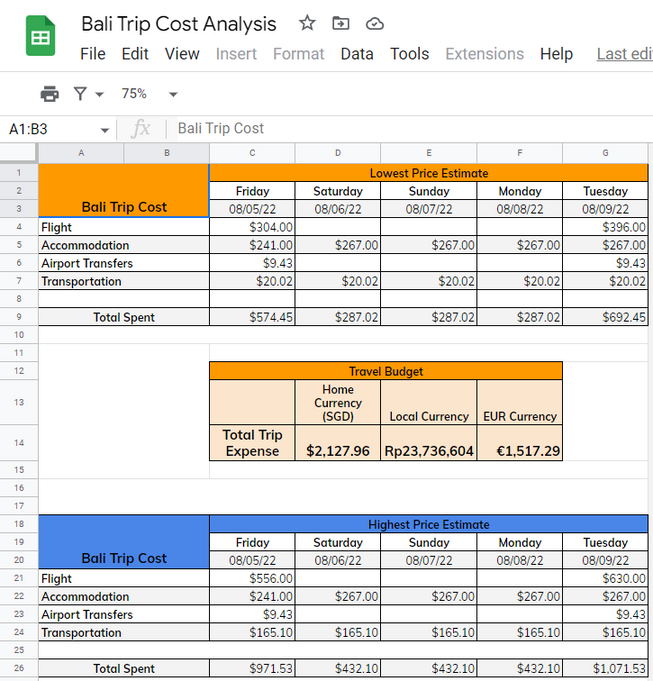Expand the filter views dropdown arrow
The image size is (653, 681).
click(x=99, y=95)
